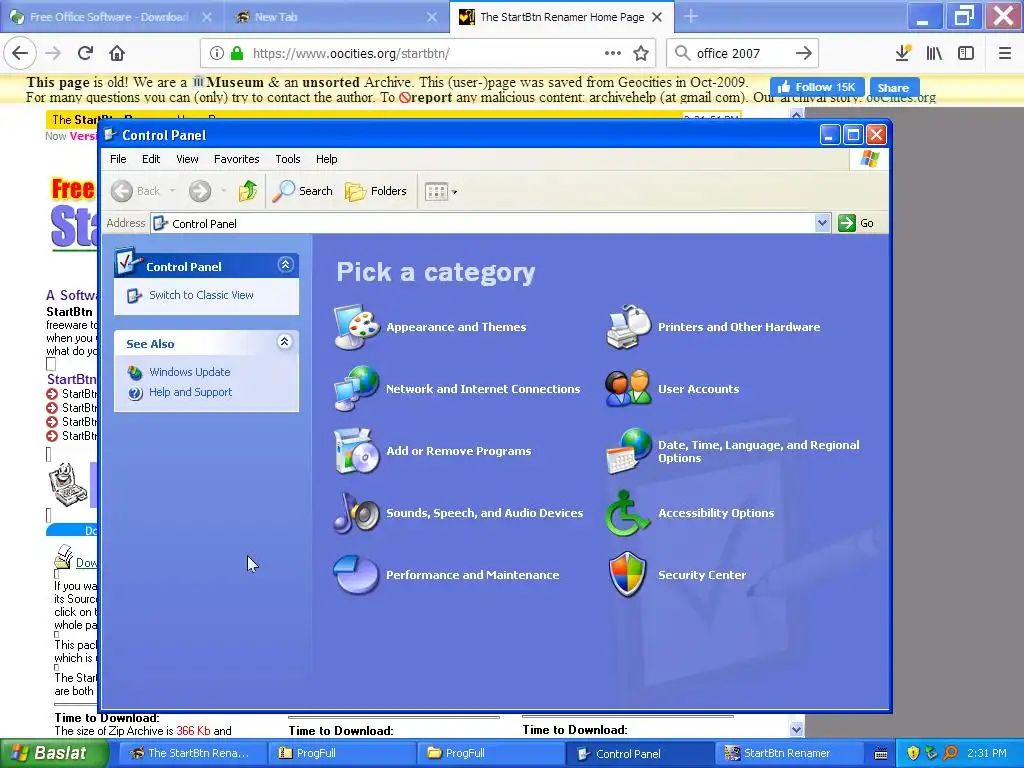Open the Help menu
Screen dimensions: 1024x768
[x=327, y=159]
